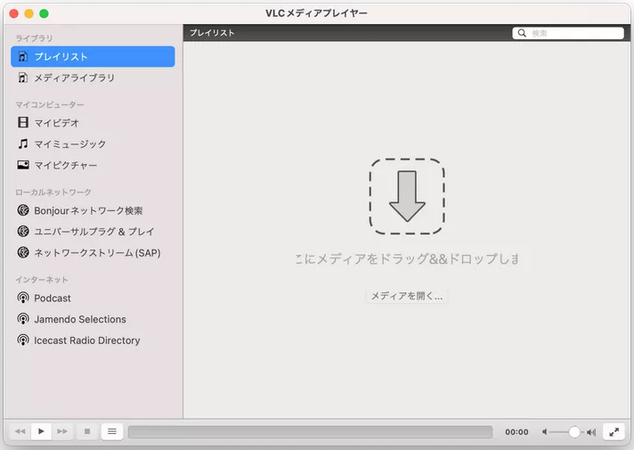Click the broadcast icon beside Icecast Radio Directory
The height and width of the screenshot is (450, 634).
pyautogui.click(x=23, y=340)
